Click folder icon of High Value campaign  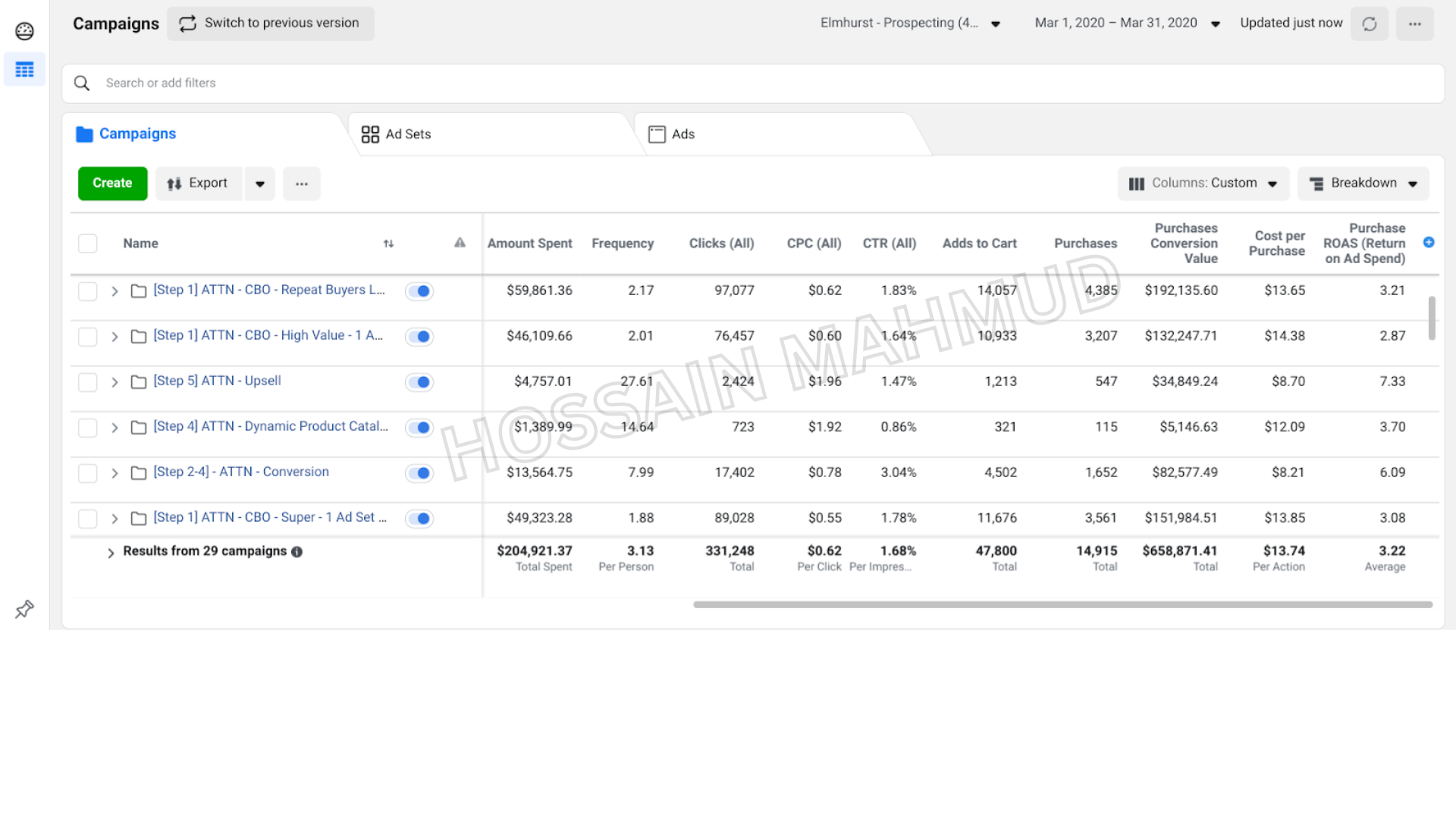tap(139, 337)
